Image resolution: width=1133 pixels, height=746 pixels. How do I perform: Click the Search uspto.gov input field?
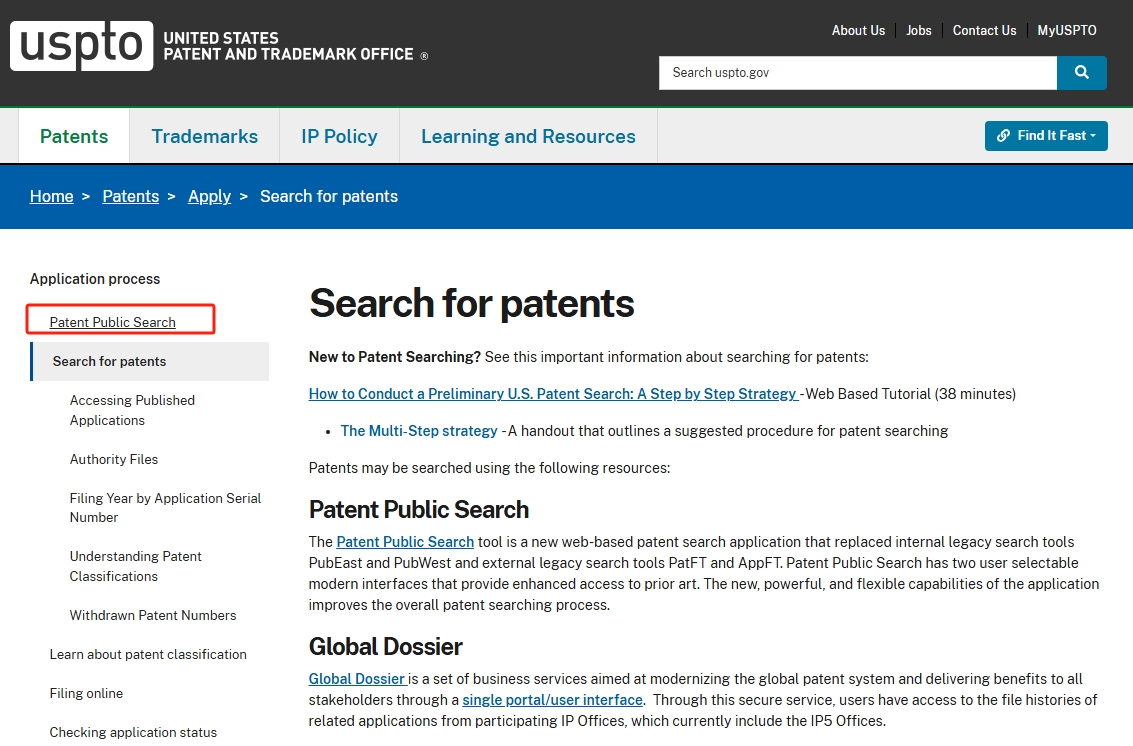tap(857, 73)
